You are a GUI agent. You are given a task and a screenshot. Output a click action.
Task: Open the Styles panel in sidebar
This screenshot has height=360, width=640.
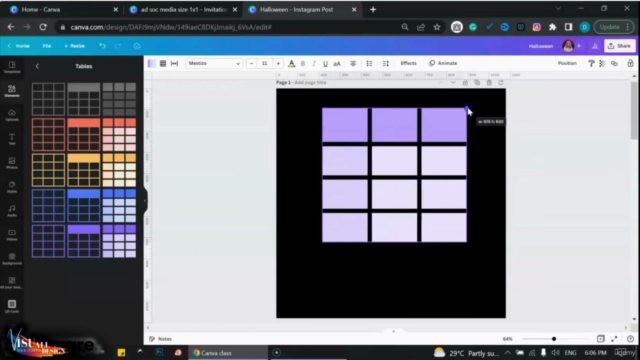click(x=12, y=187)
